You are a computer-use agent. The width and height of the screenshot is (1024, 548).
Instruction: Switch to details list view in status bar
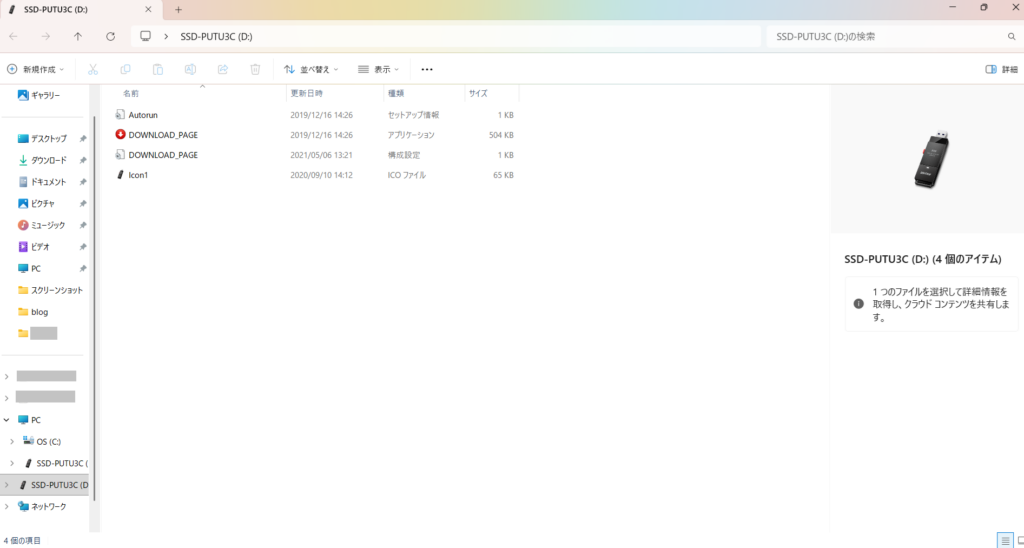[x=1004, y=540]
